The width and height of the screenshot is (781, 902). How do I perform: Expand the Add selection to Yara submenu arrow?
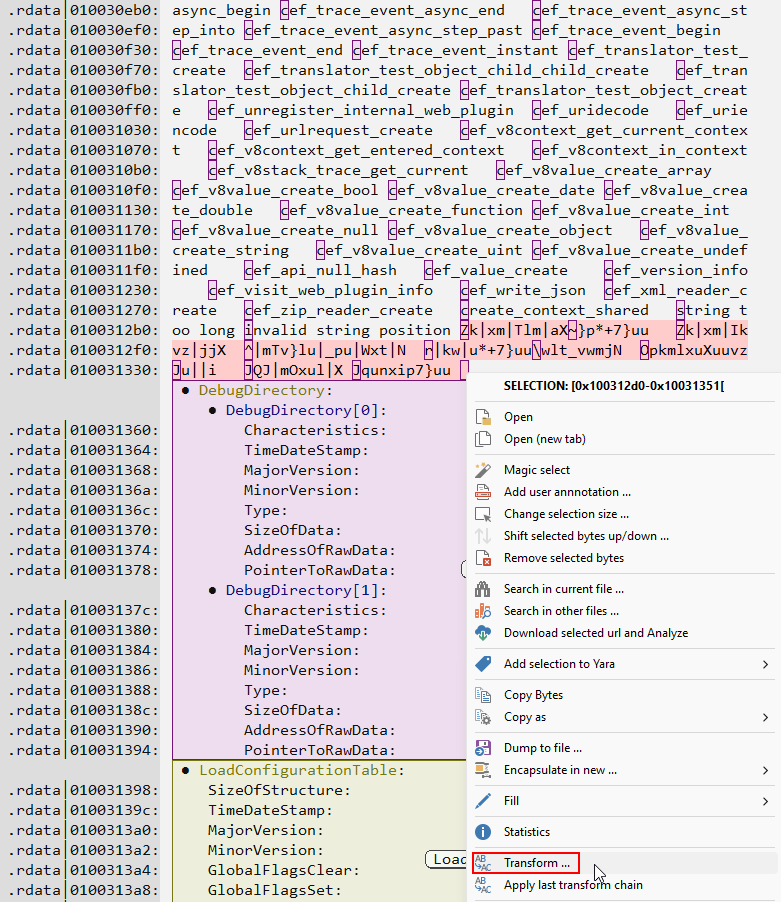click(765, 664)
